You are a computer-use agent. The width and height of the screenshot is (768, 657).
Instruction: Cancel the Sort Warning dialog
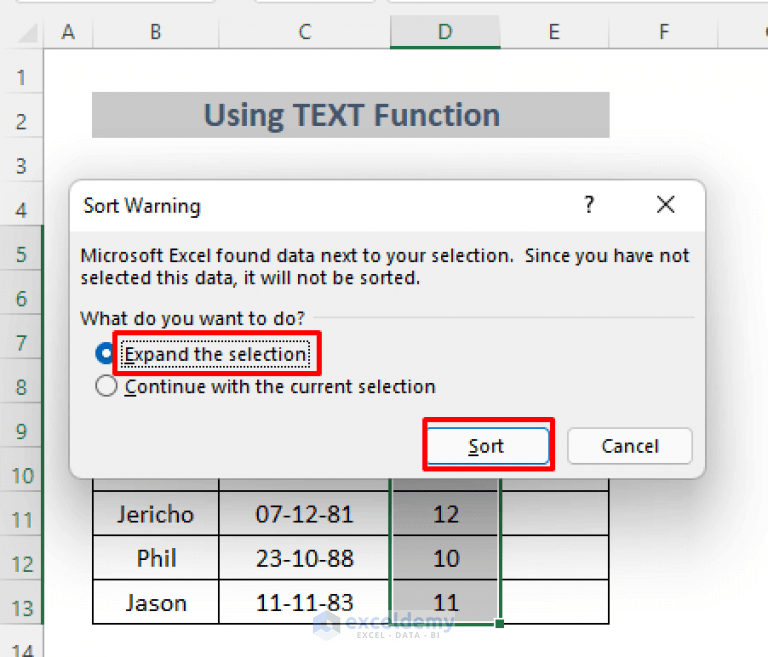click(630, 446)
